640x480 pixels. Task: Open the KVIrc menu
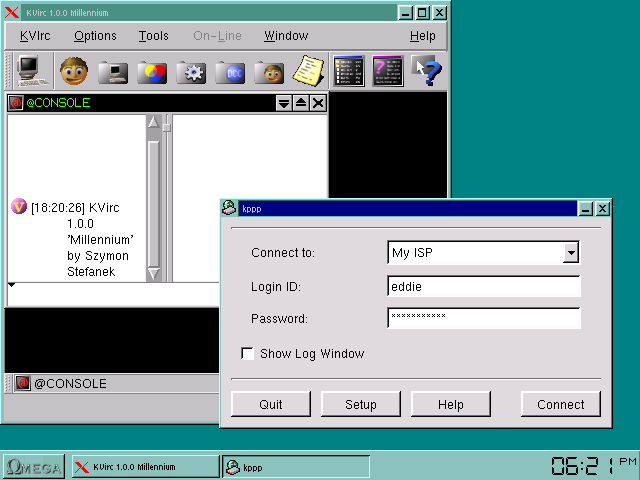[35, 36]
